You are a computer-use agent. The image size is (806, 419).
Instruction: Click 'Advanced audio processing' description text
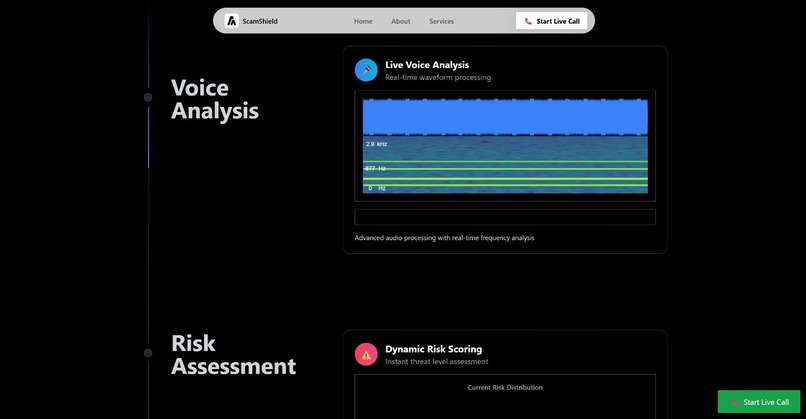[444, 238]
